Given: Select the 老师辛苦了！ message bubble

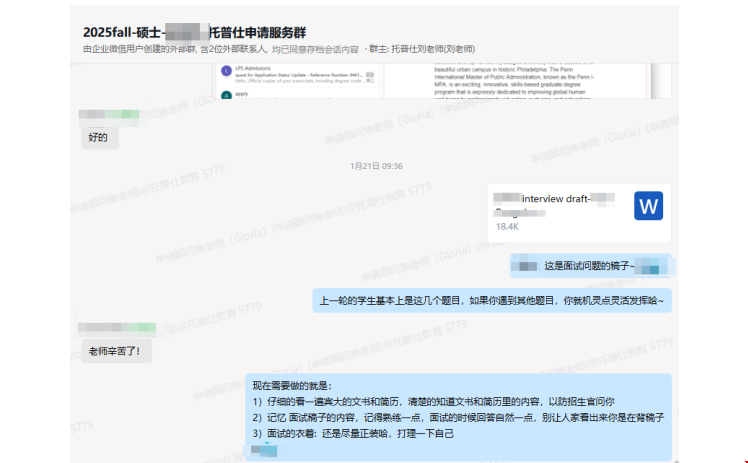Looking at the screenshot, I should [116, 351].
